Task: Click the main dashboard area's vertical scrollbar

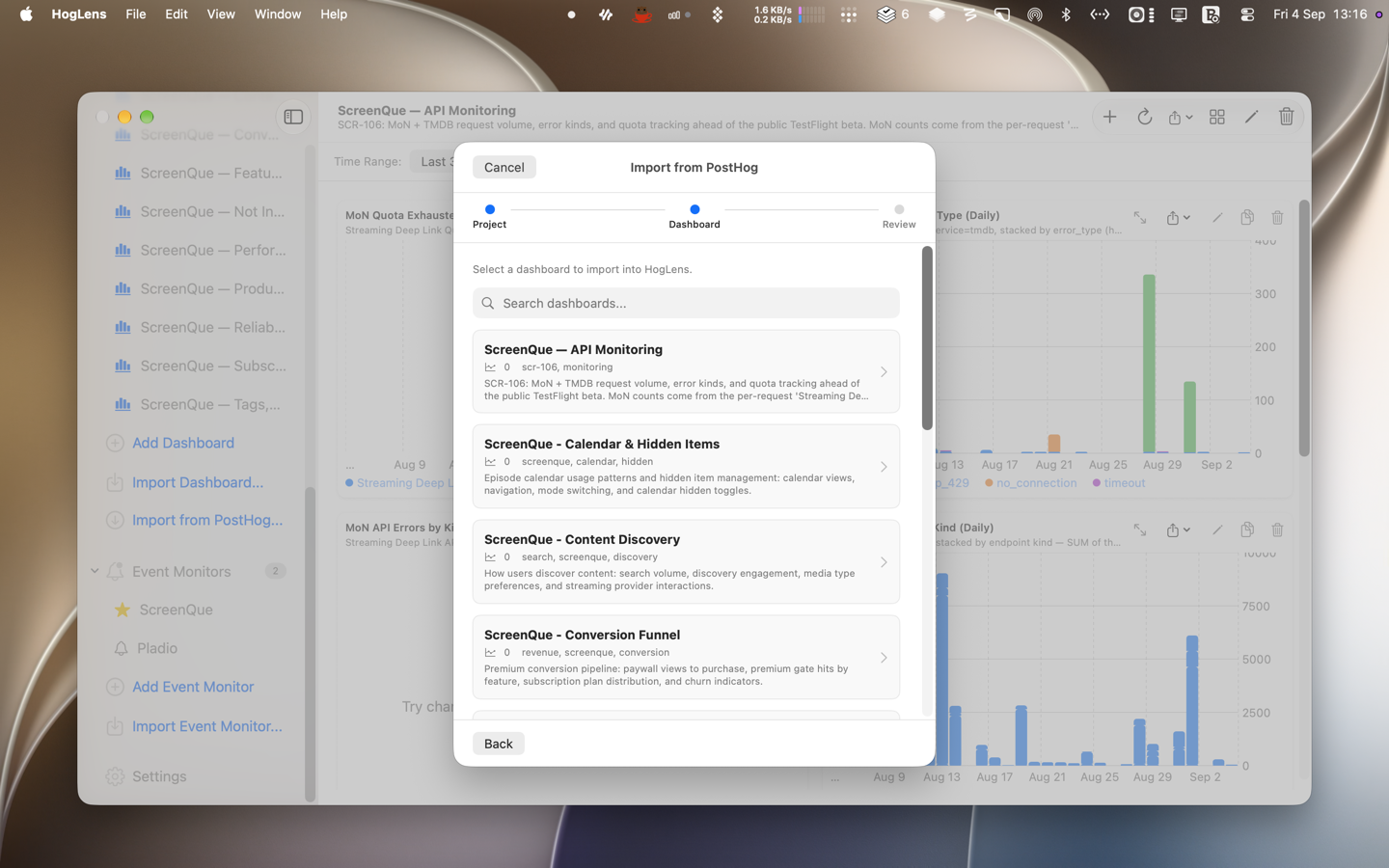Action: tap(1303, 328)
